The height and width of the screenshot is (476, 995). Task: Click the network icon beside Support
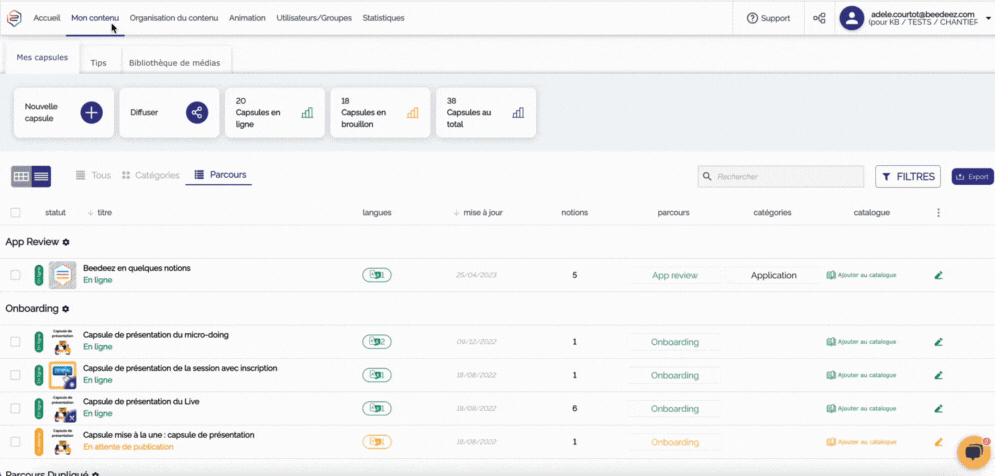(x=819, y=18)
